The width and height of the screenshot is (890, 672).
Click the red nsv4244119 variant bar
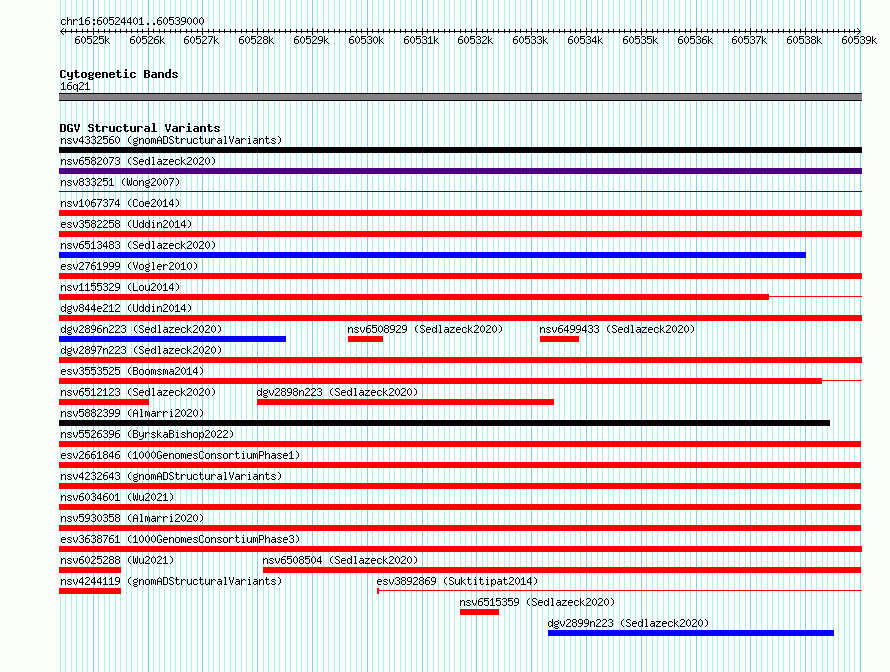pos(90,591)
